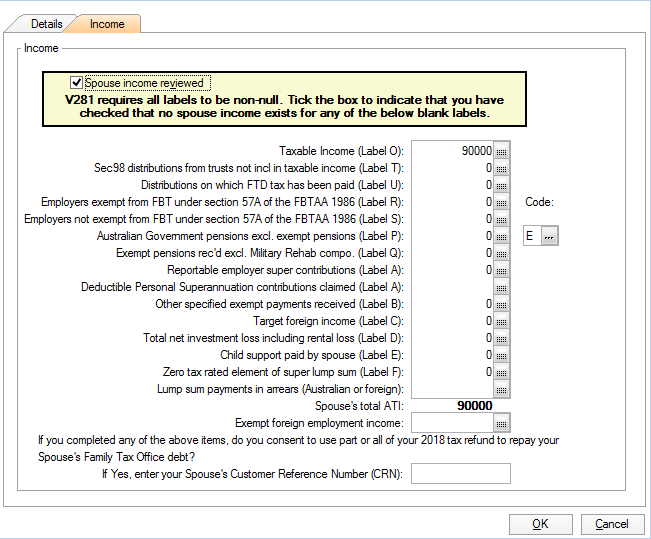Open calculator icon for Child support paid by spouse
651x539 pixels.
click(x=502, y=355)
